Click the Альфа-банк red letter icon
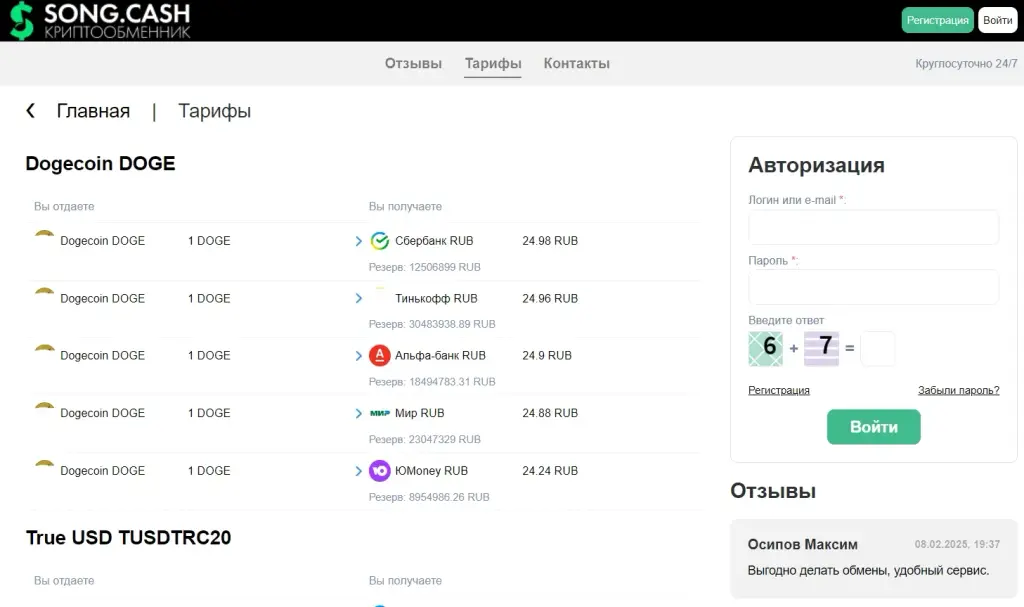 (379, 355)
